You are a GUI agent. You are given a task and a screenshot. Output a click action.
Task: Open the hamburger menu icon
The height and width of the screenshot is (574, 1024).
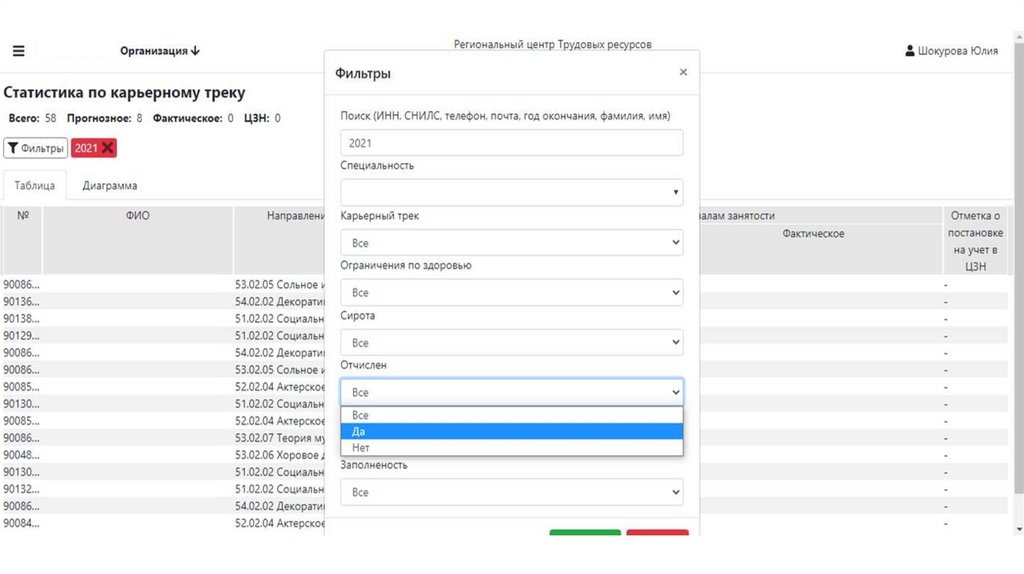[x=18, y=51]
